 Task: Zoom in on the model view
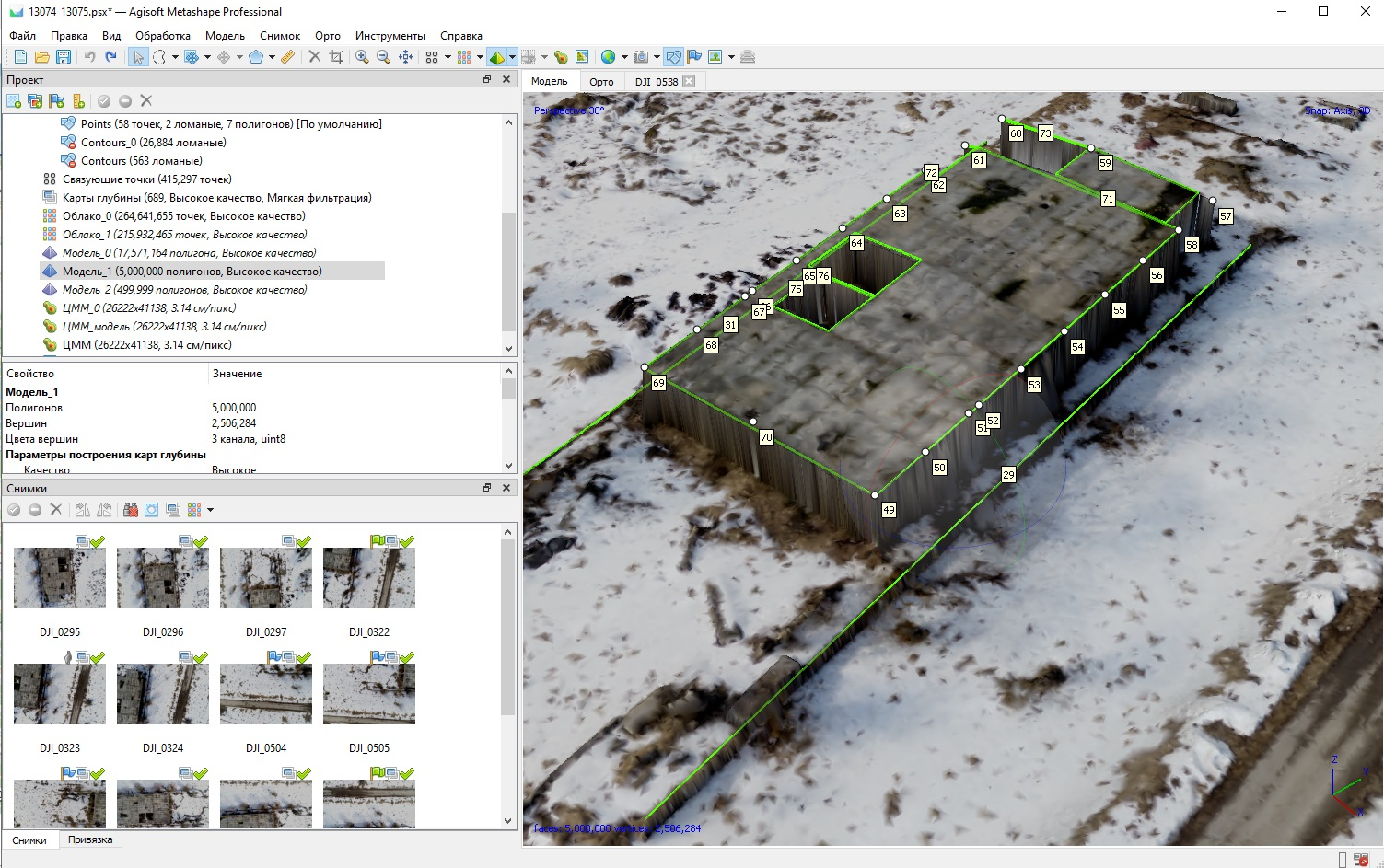coord(362,57)
